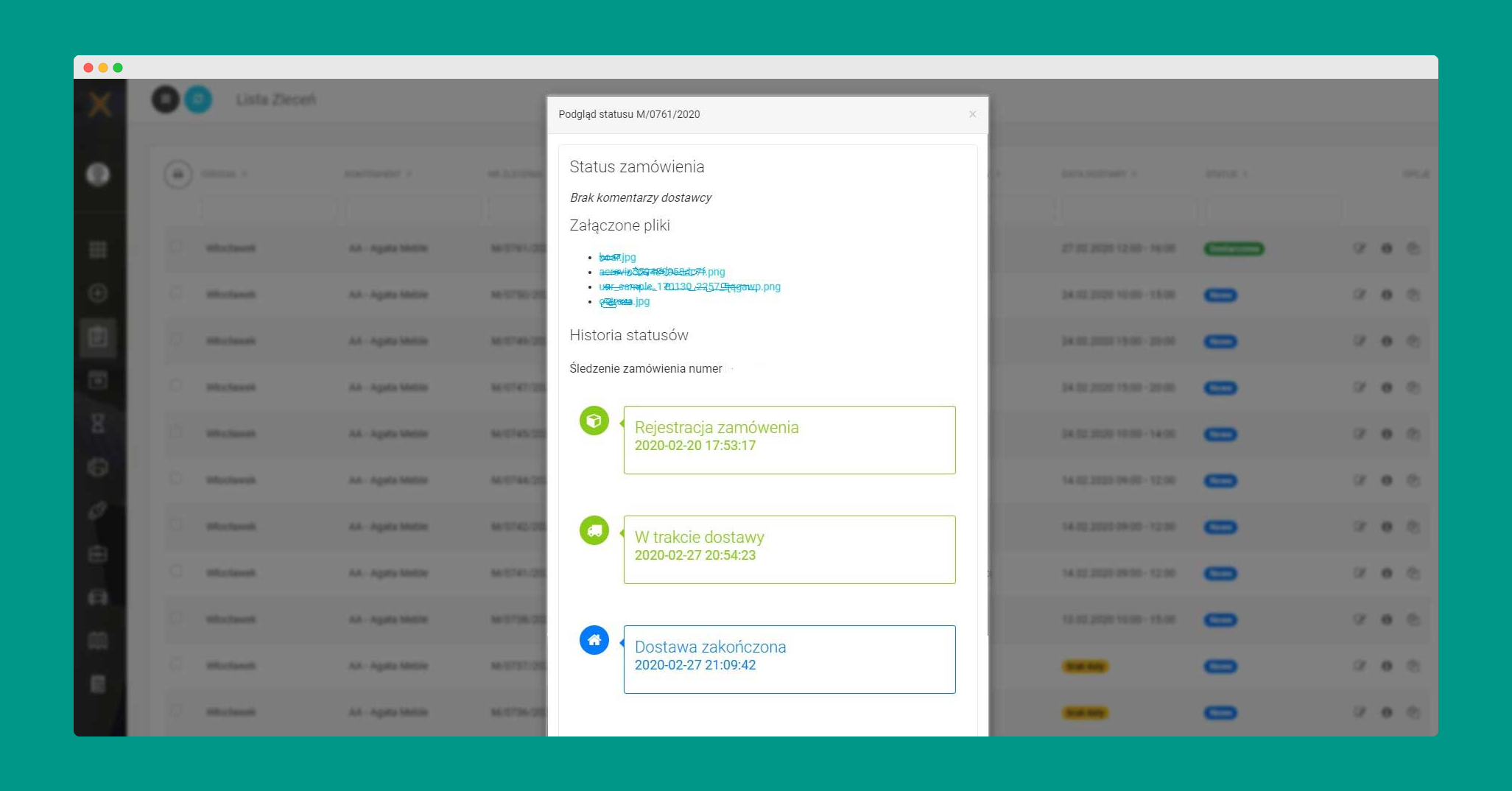1512x791 pixels.
Task: Open the user avatar in the sidebar
Action: pyautogui.click(x=98, y=174)
